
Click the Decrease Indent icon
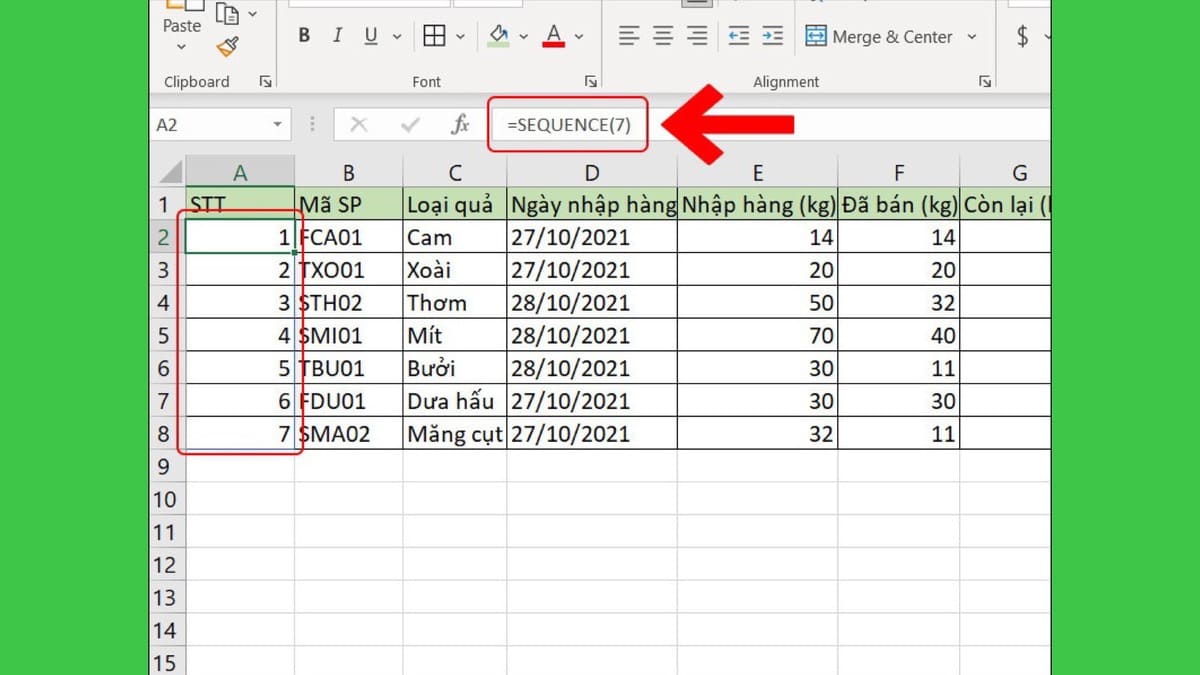tap(740, 36)
